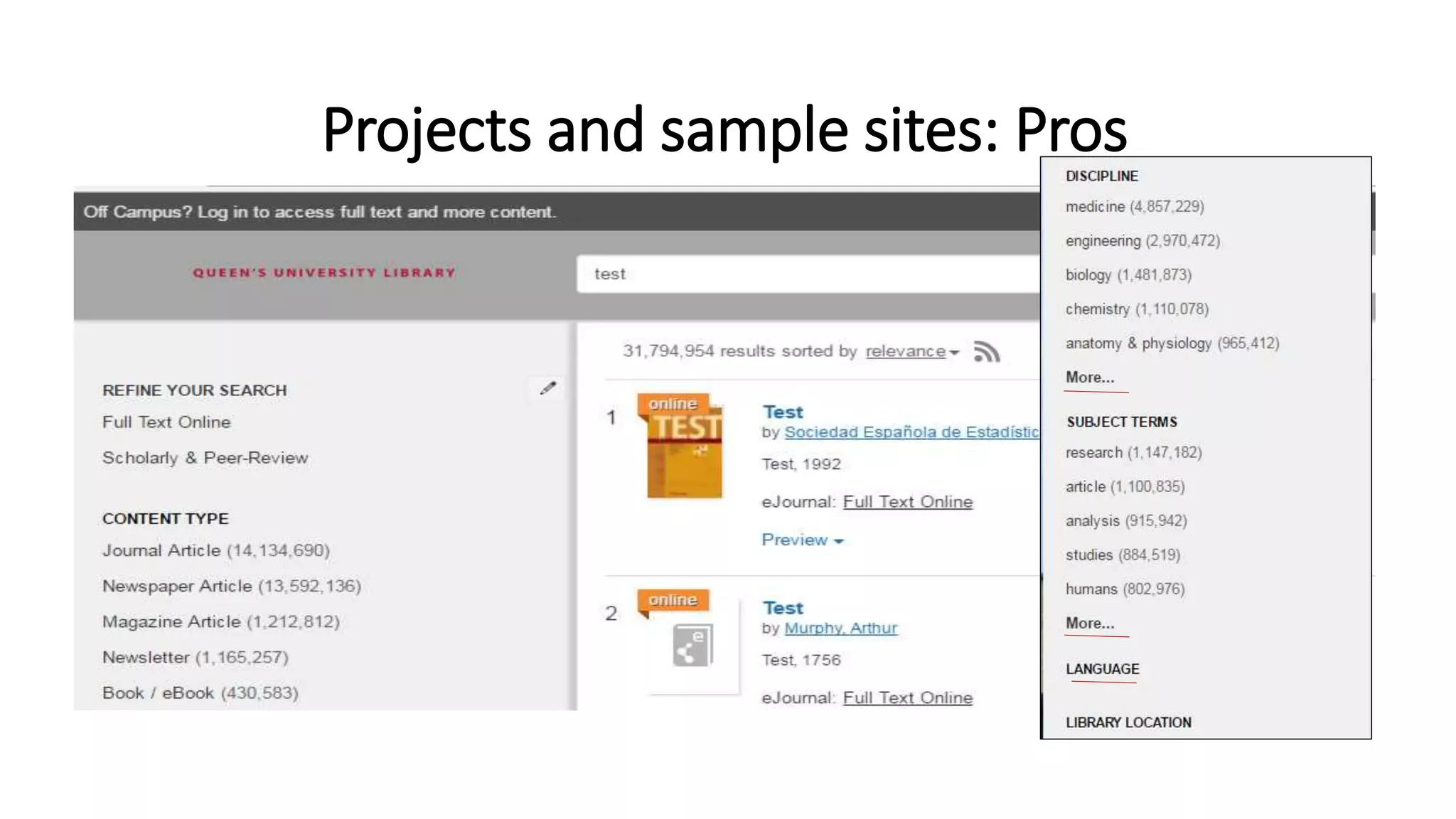Screen dimensions: 1456x819
Task: Open author Murphy, Arthur link
Action: tap(841, 628)
